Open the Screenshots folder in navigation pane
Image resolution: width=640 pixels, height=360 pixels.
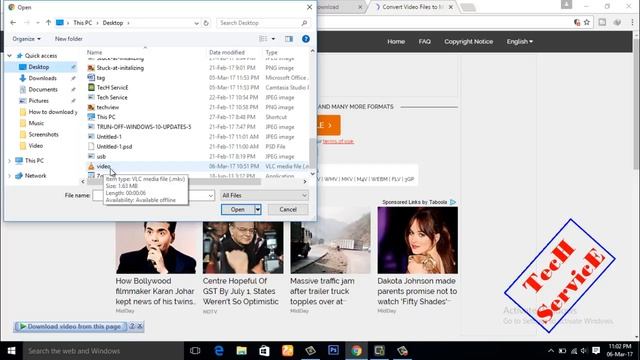pos(43,134)
